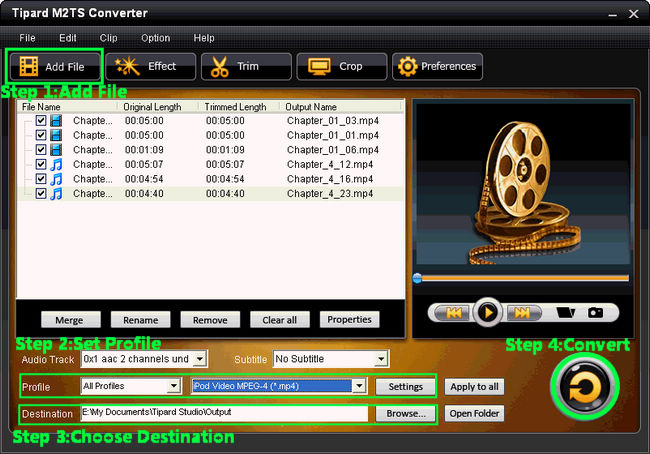Image resolution: width=650 pixels, height=454 pixels.
Task: Open the Clip menu
Action: pyautogui.click(x=108, y=38)
